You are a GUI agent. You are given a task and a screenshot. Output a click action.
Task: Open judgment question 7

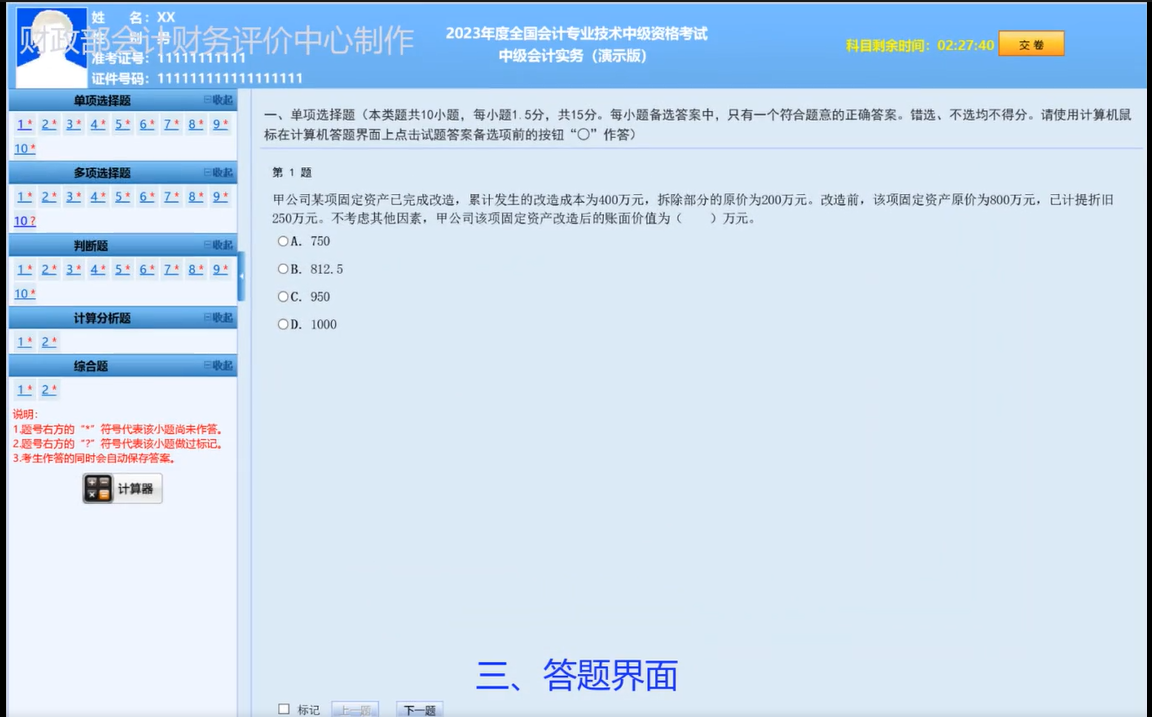166,269
